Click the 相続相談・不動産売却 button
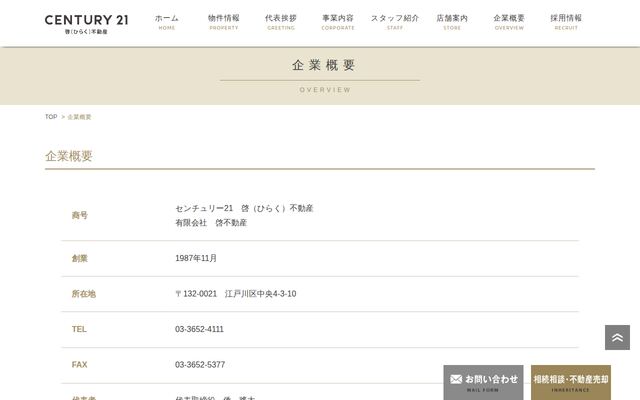The image size is (640, 400). tap(571, 382)
